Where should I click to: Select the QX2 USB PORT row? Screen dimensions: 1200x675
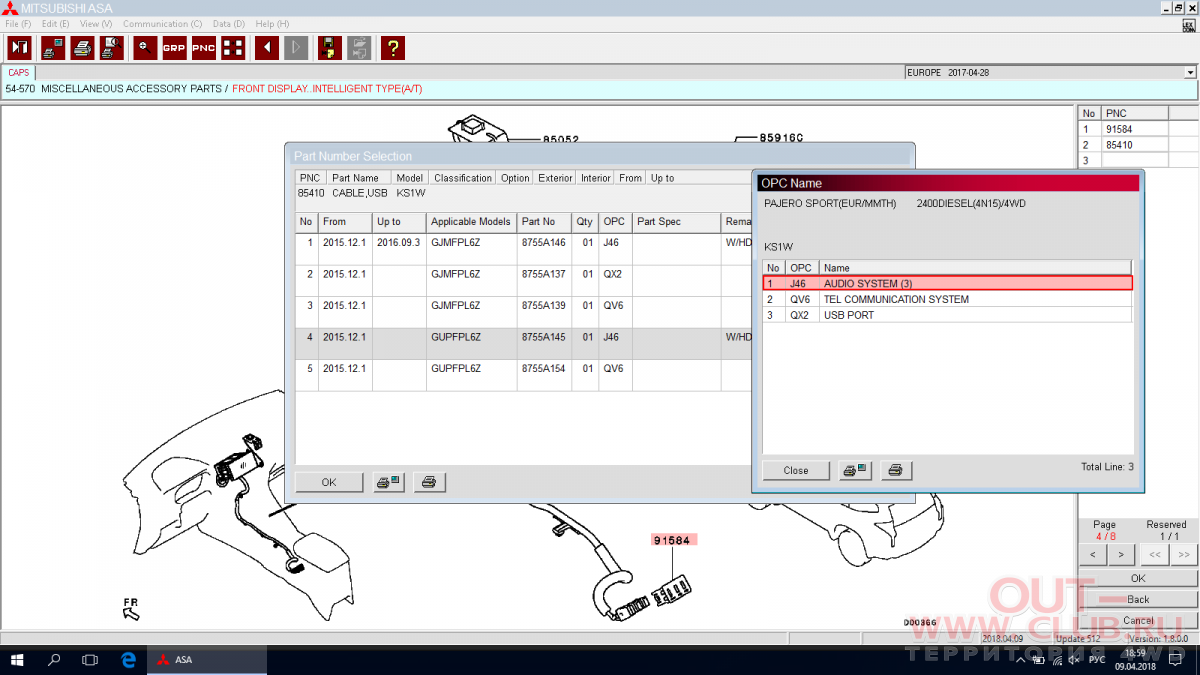947,315
